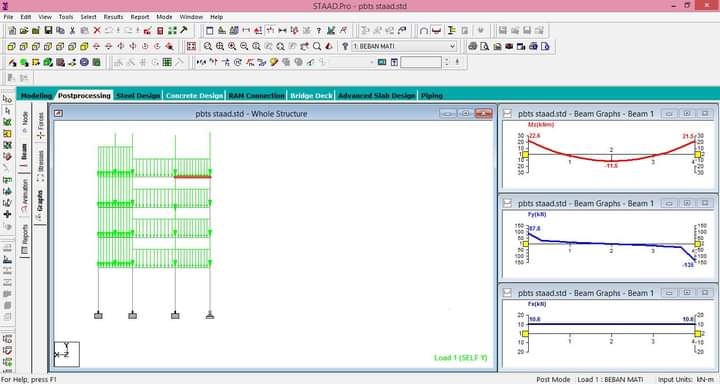Click the left yellow node marker on Mz graph
The height and width of the screenshot is (384, 720).
525,155
